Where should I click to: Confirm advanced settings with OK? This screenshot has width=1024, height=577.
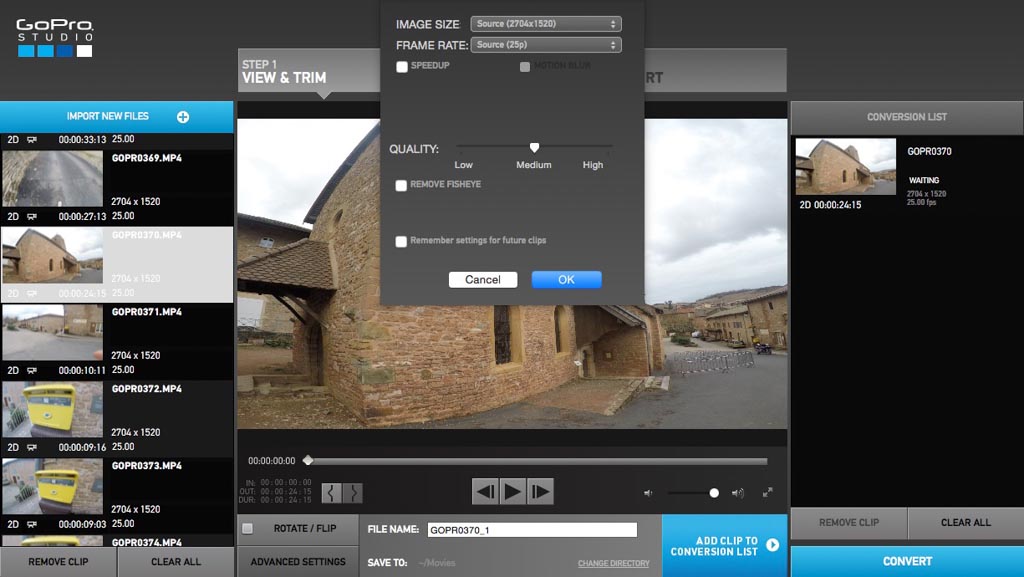pyautogui.click(x=566, y=279)
